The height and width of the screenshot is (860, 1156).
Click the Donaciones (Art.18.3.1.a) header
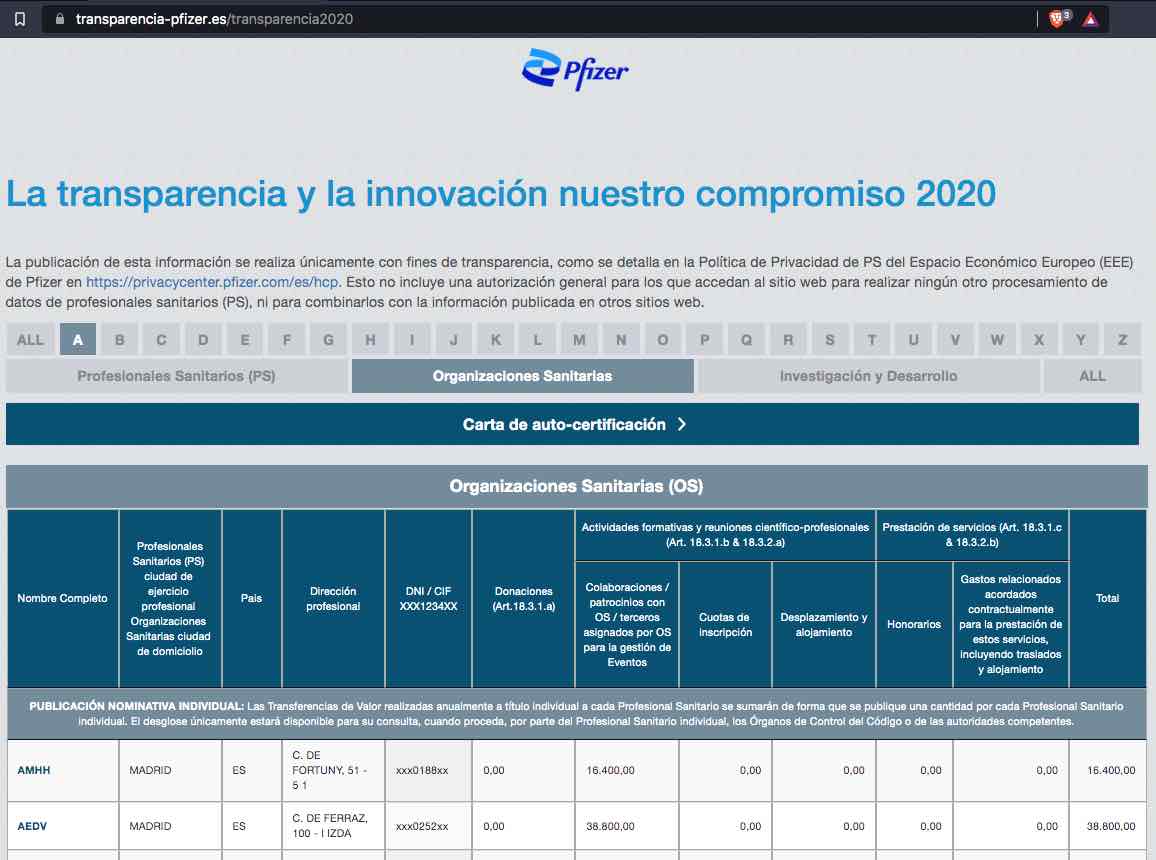[523, 598]
